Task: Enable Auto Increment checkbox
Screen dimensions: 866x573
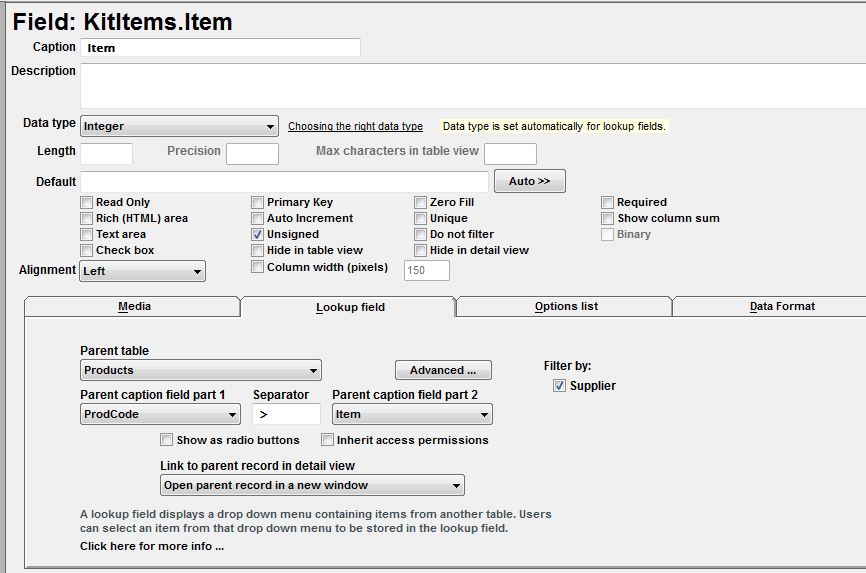Action: [x=257, y=218]
